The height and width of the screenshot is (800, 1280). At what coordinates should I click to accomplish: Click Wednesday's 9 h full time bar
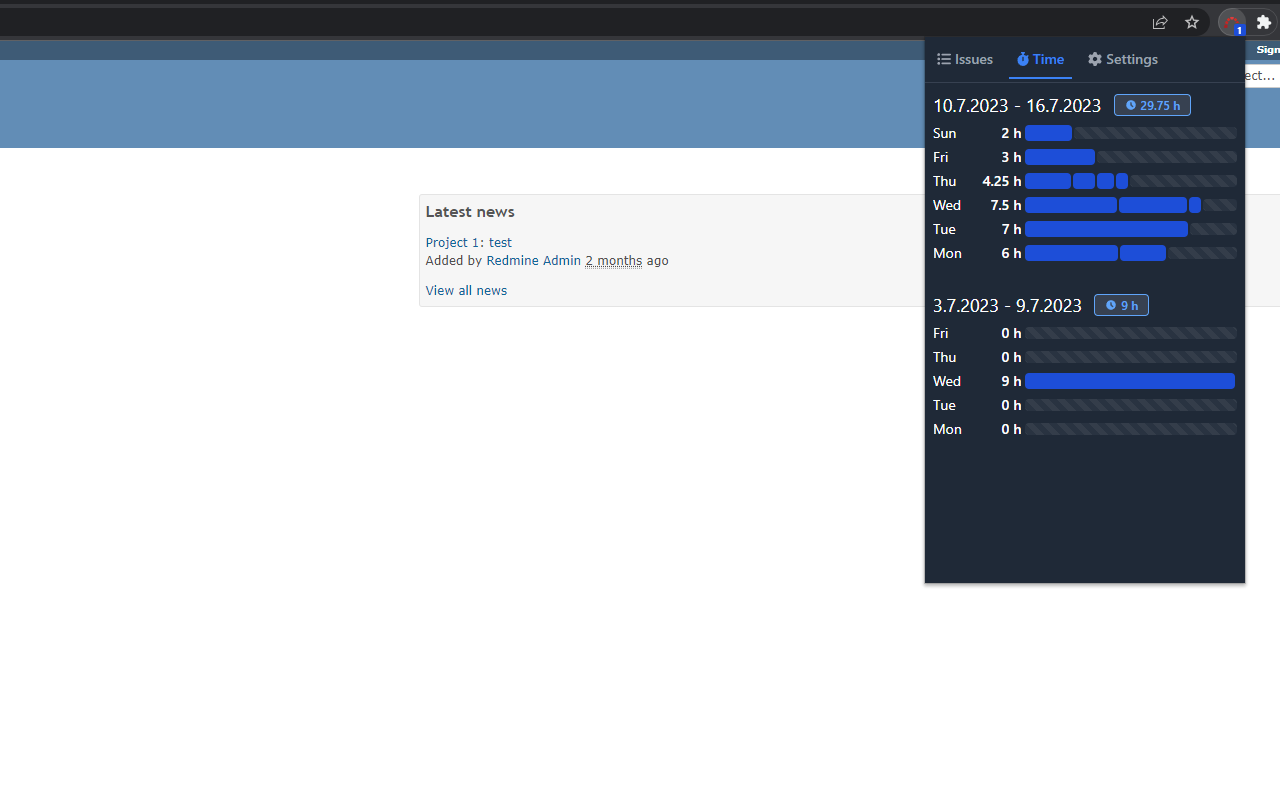coord(1130,381)
